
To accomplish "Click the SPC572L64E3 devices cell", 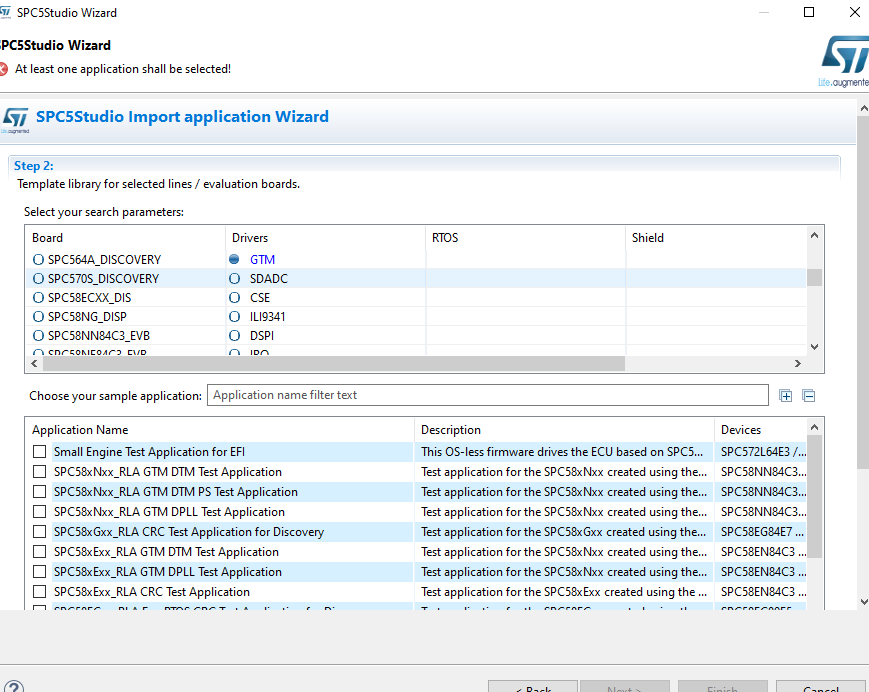I will (x=760, y=452).
